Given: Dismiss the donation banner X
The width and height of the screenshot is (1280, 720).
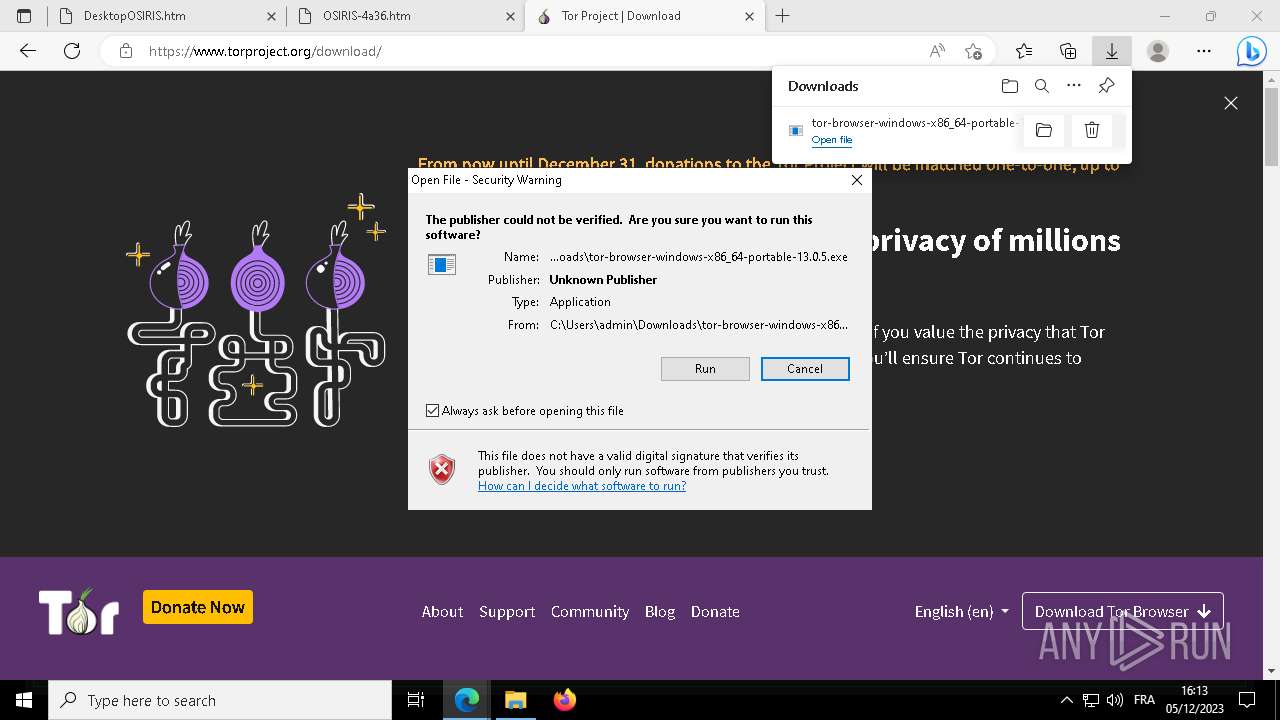Looking at the screenshot, I should 1231,103.
